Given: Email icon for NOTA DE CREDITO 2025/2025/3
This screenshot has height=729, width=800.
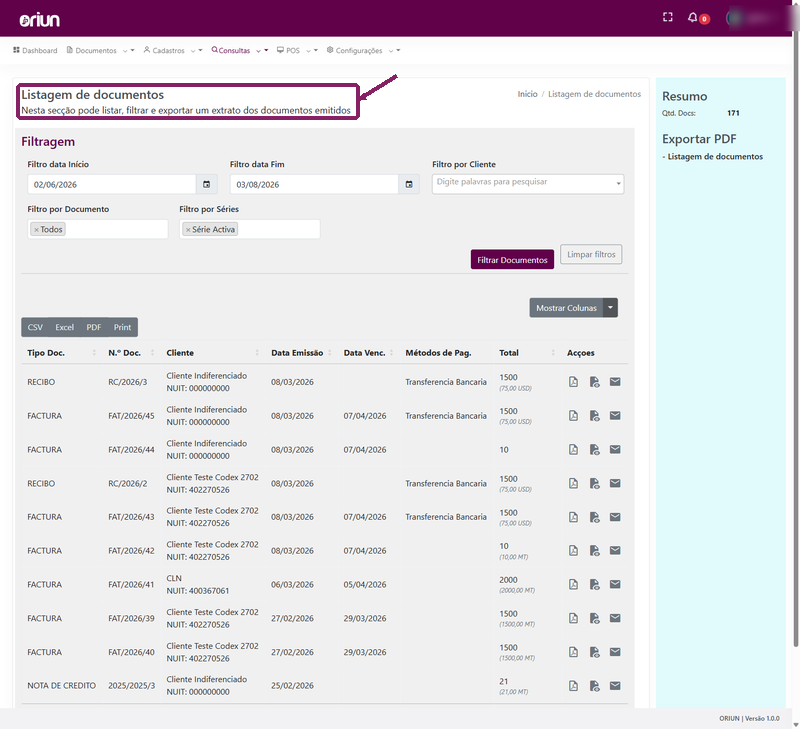Looking at the screenshot, I should point(615,686).
